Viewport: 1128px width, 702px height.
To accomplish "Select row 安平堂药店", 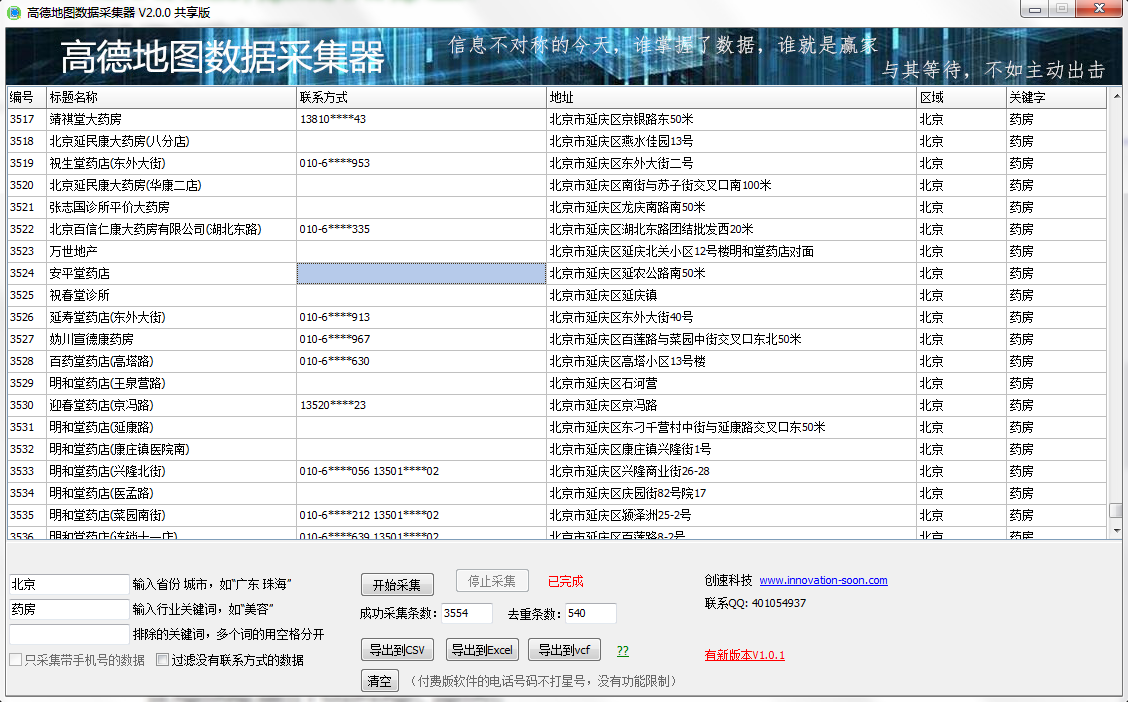I will (x=557, y=273).
